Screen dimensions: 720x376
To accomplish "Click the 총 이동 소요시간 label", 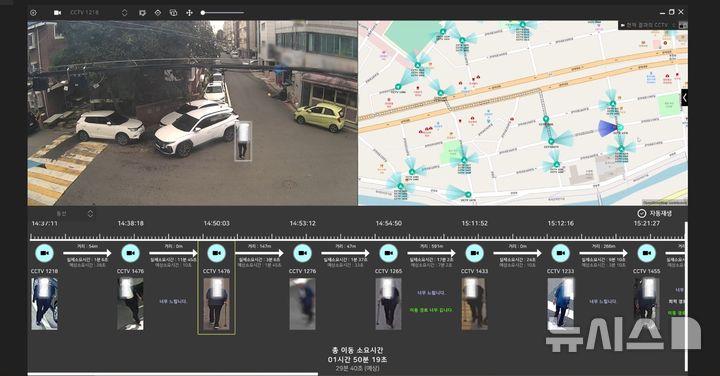I will [357, 350].
